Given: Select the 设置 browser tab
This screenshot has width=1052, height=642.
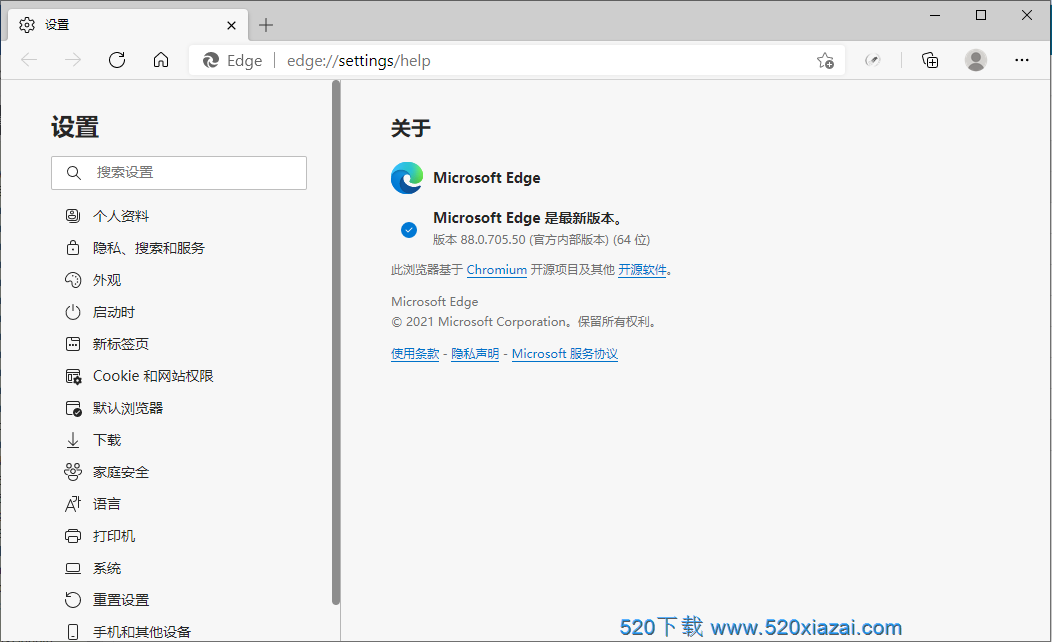Looking at the screenshot, I should 127,25.
